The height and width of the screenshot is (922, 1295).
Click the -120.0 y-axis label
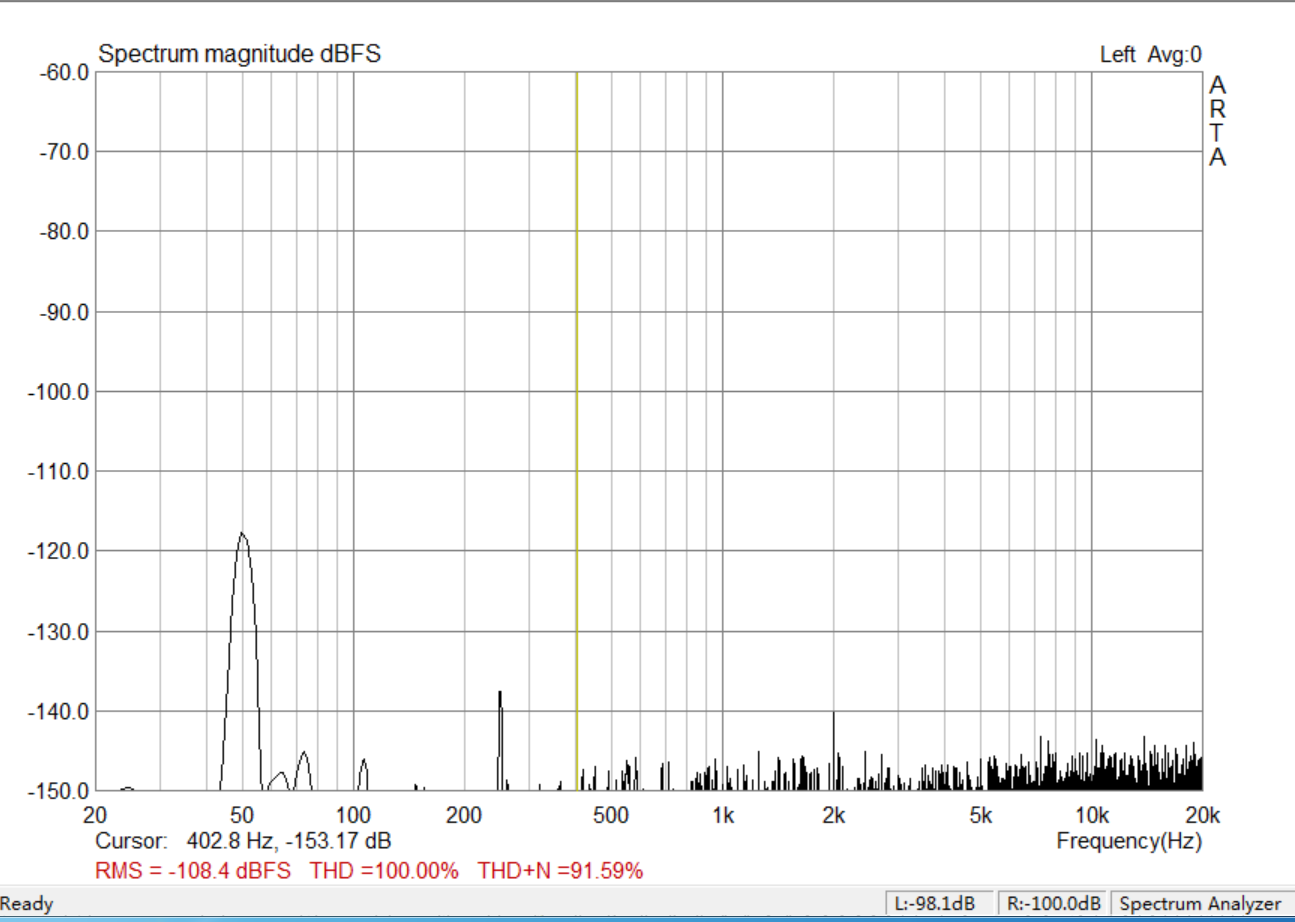59,551
